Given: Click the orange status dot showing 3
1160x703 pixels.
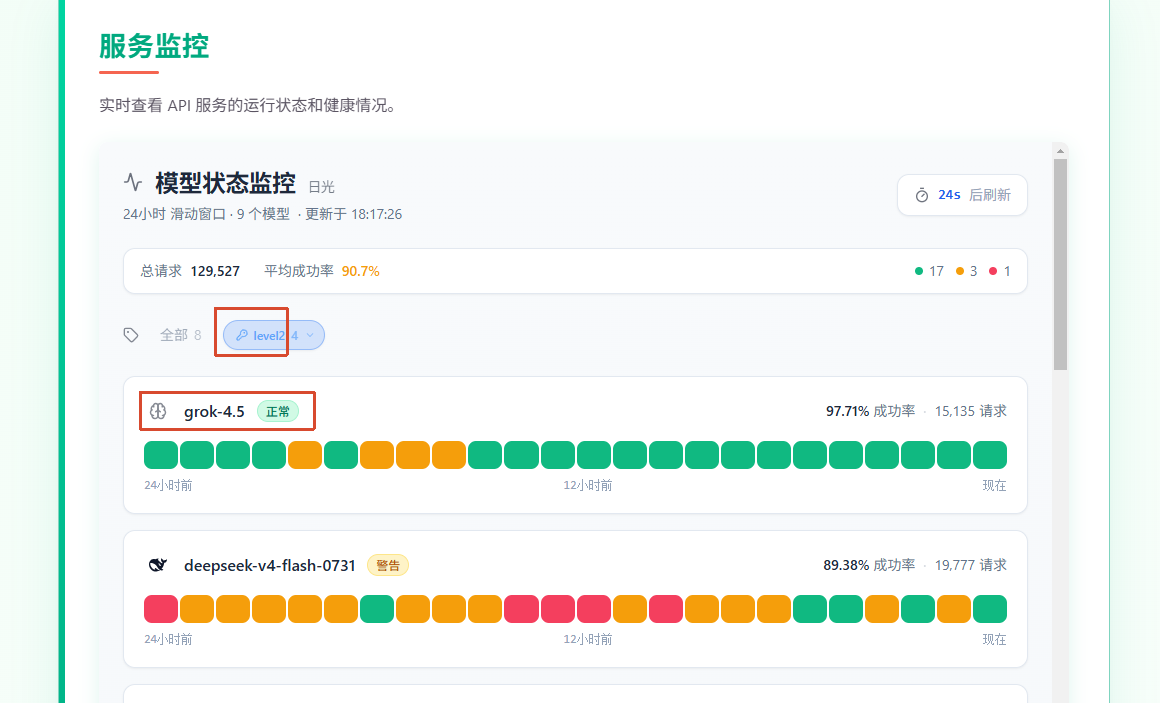Looking at the screenshot, I should coord(960,271).
